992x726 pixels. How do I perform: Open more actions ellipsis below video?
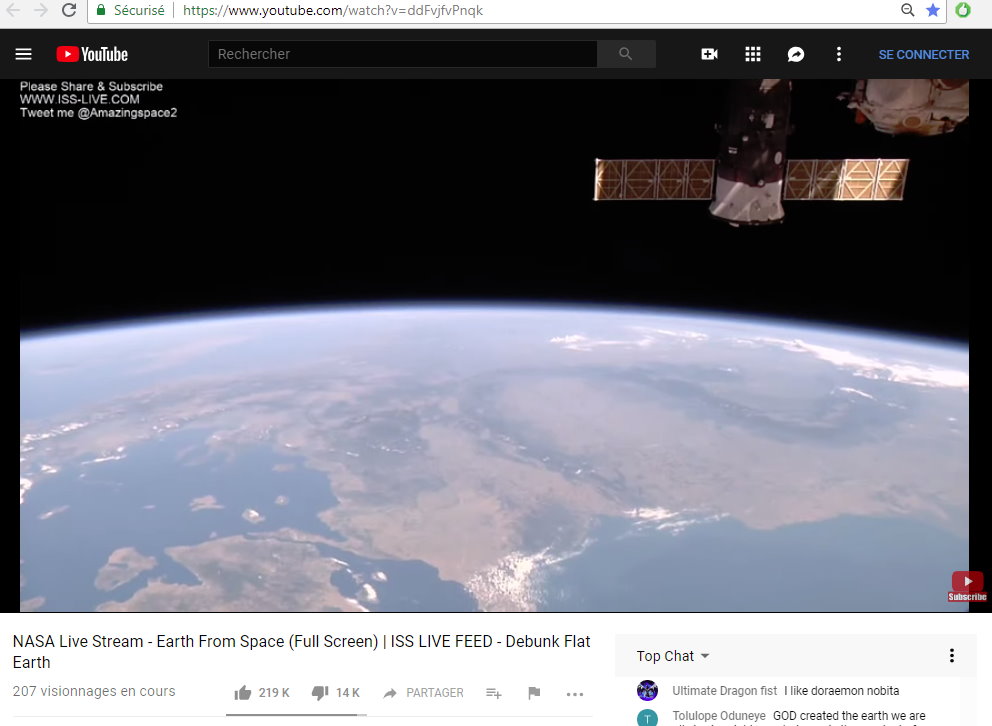coord(575,694)
